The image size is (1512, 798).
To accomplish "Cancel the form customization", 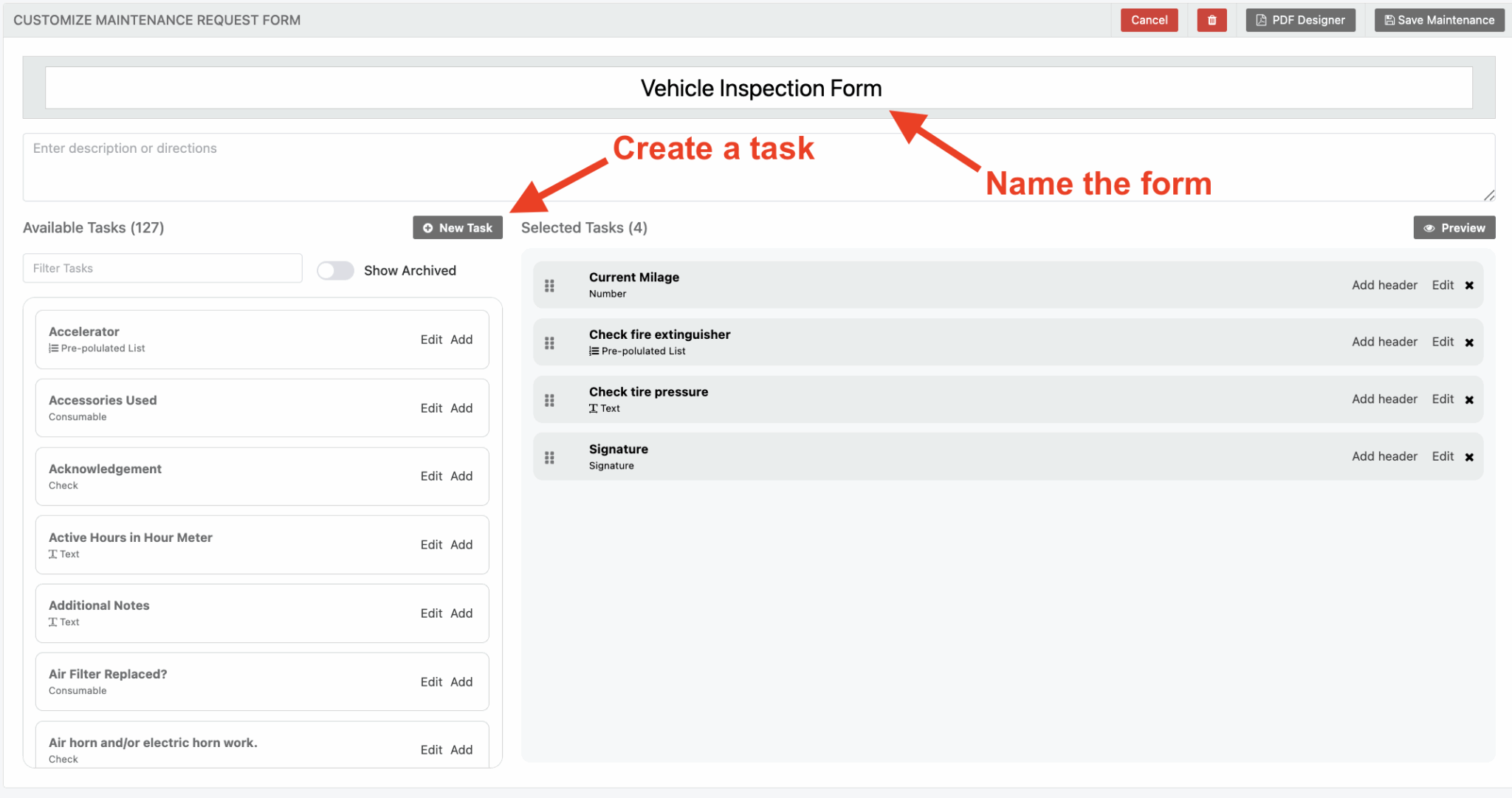I will point(1149,20).
